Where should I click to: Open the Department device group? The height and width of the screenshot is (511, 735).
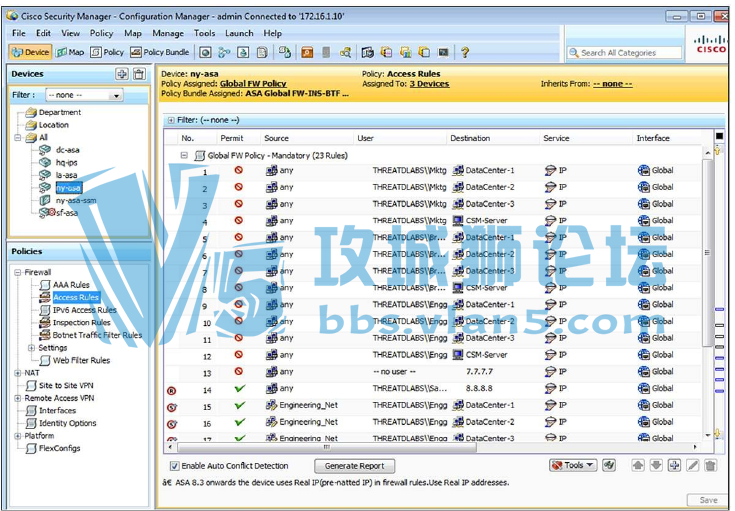[60, 113]
